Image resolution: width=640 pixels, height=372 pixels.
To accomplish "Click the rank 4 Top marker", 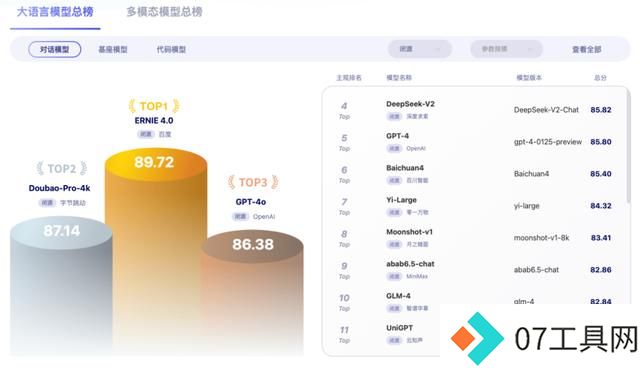I will (344, 110).
